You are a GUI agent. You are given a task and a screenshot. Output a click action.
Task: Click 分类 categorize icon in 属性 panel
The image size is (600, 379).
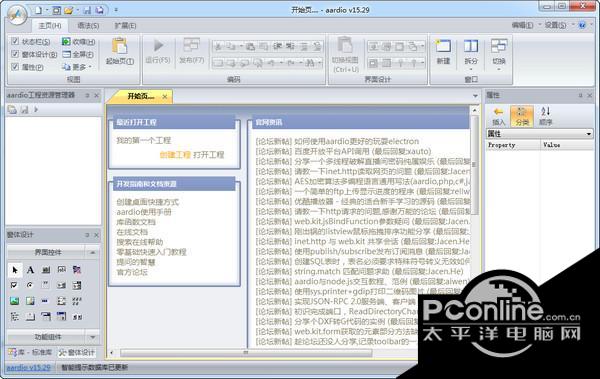(522, 116)
